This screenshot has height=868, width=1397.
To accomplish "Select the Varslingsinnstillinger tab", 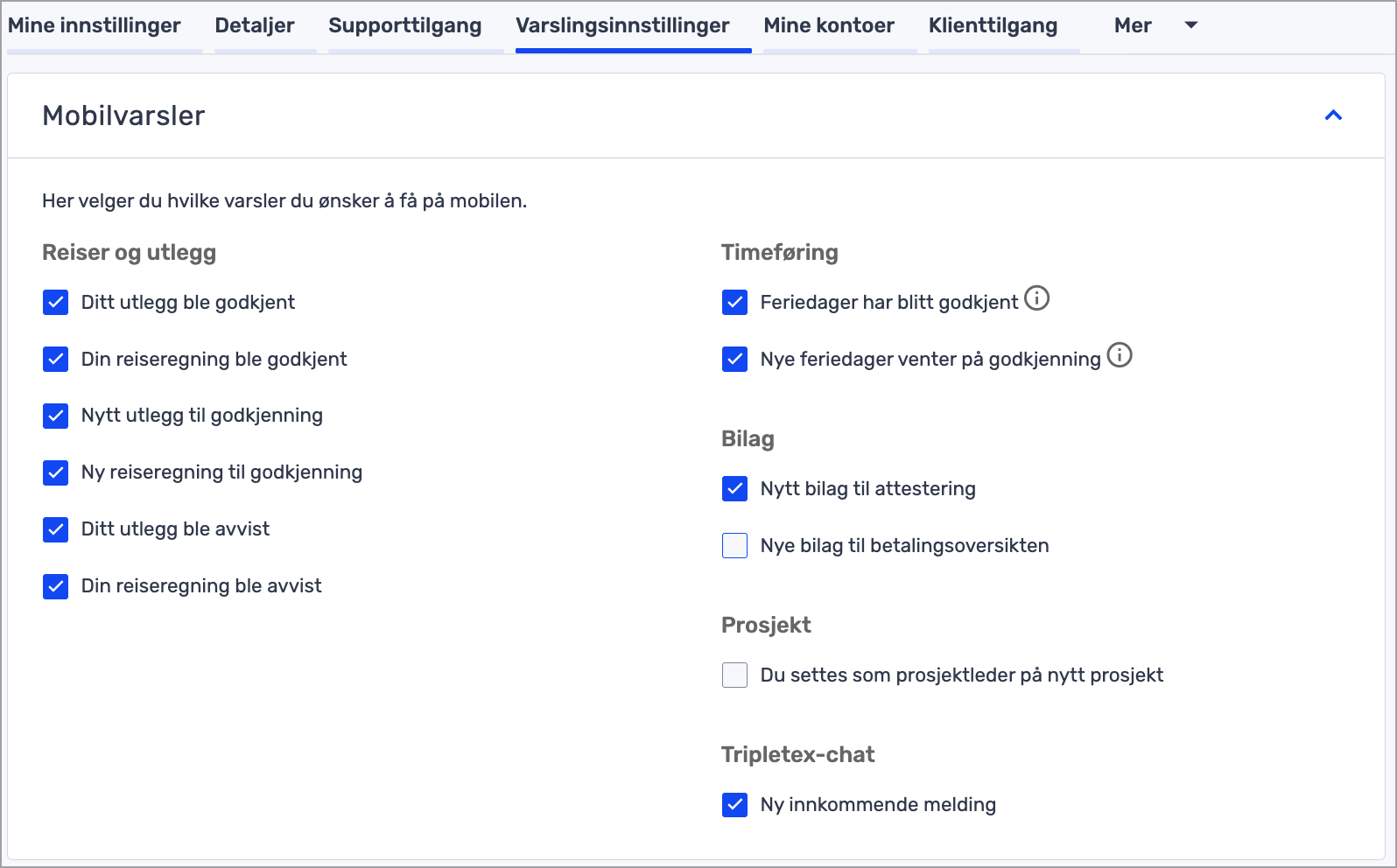I will (x=622, y=26).
